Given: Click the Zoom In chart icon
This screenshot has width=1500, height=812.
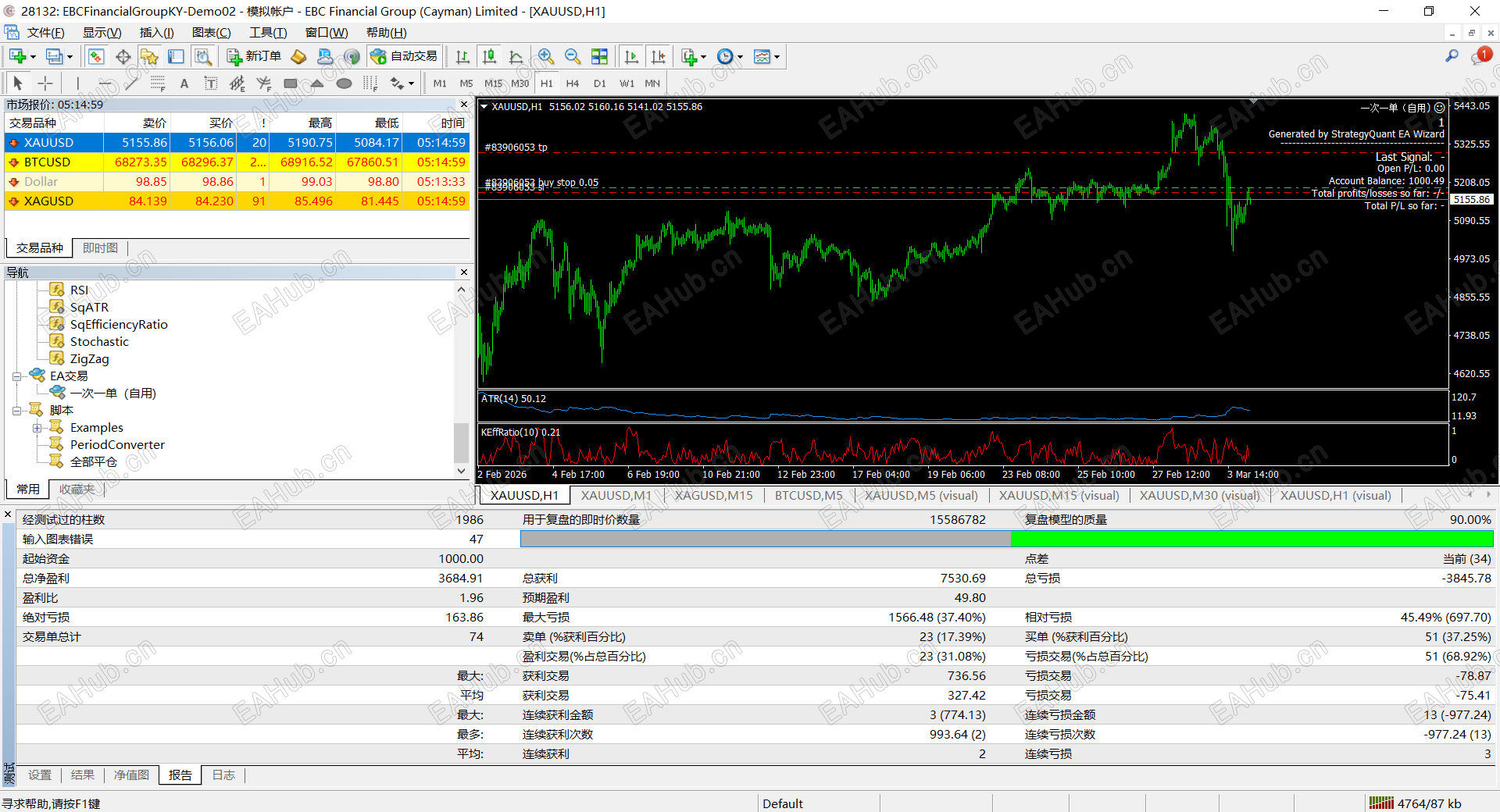Looking at the screenshot, I should pyautogui.click(x=546, y=56).
